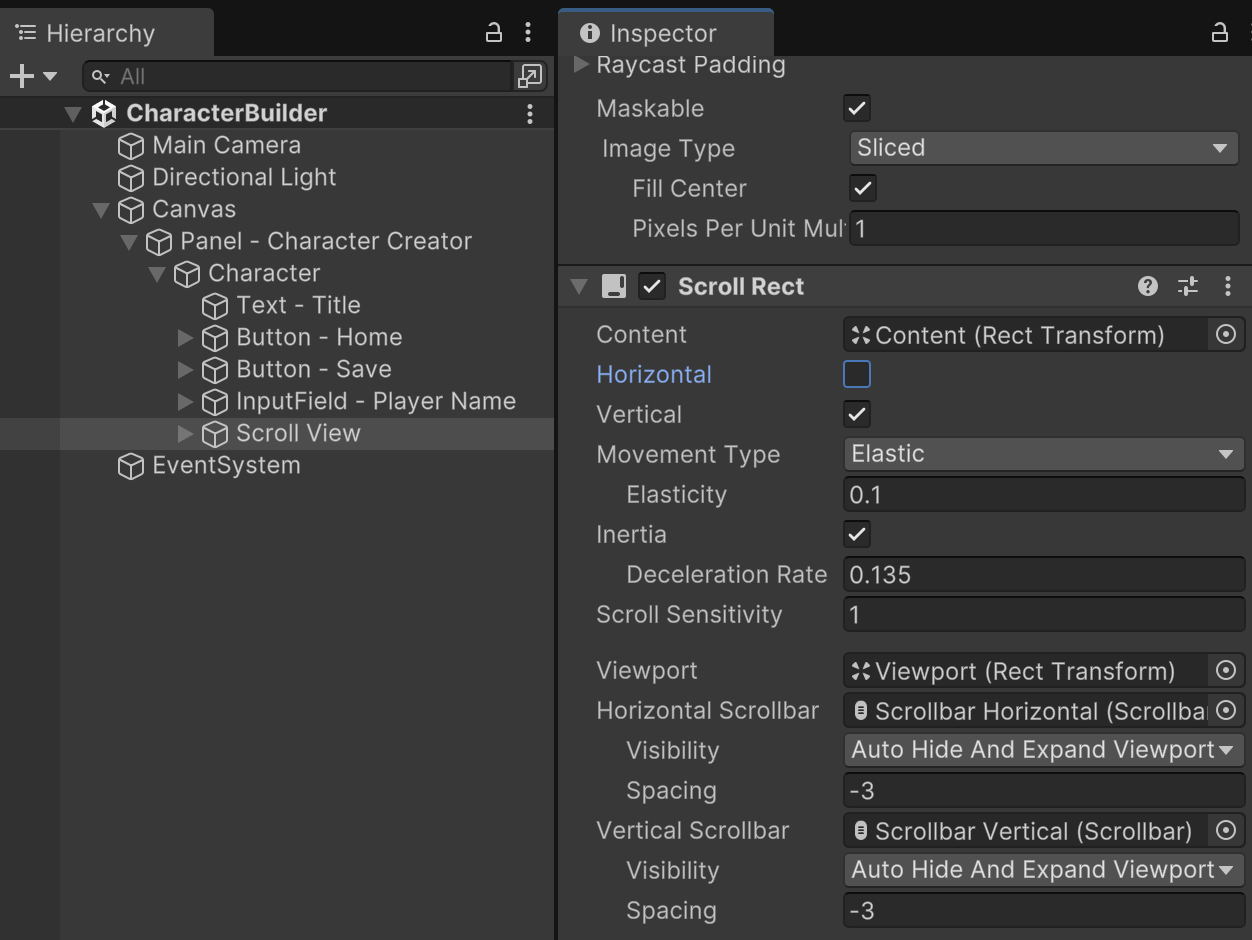Click the Viewport object picker circle
The image size is (1252, 940).
[x=1226, y=671]
